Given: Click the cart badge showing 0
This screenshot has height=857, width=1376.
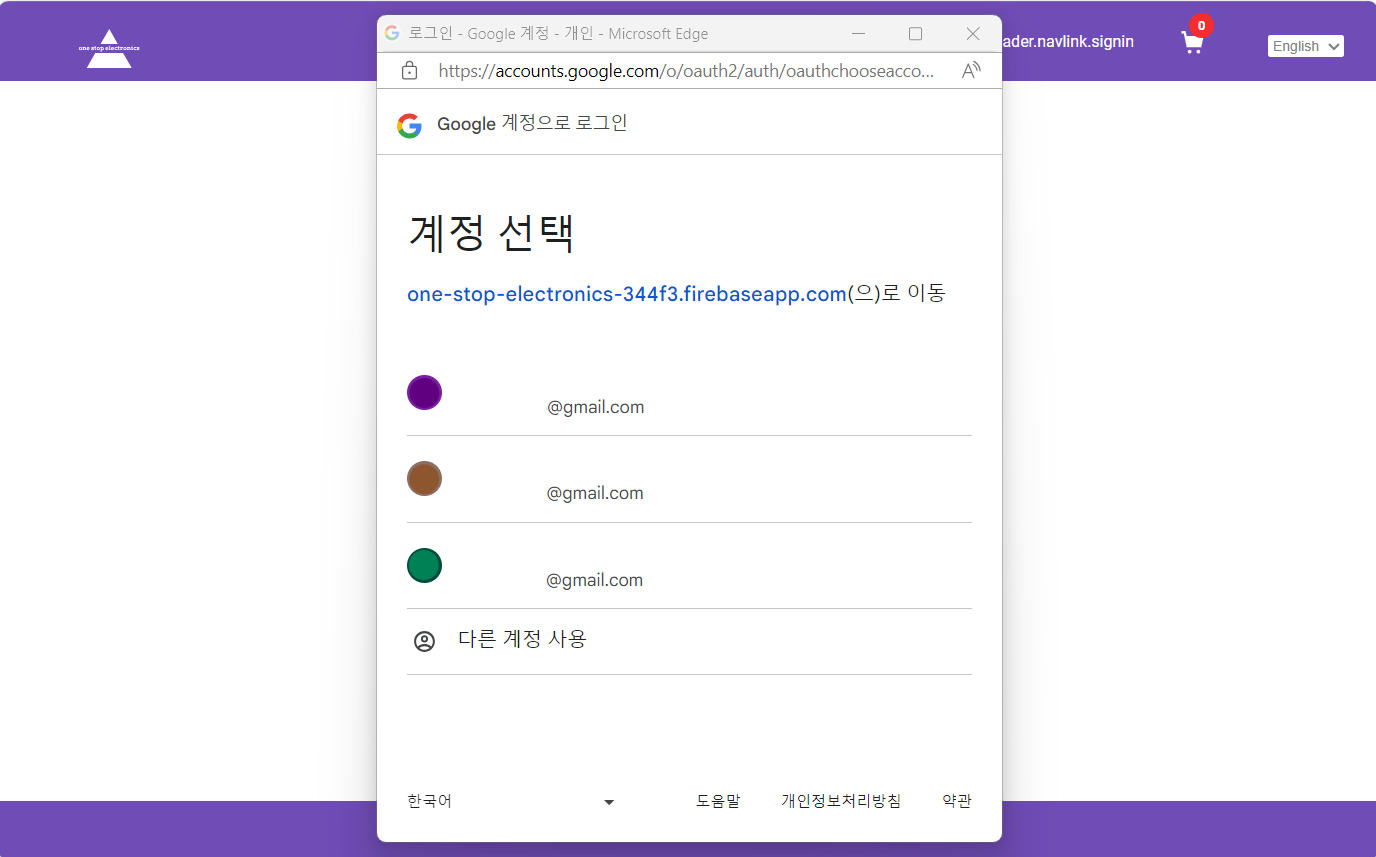Looking at the screenshot, I should pos(1201,26).
